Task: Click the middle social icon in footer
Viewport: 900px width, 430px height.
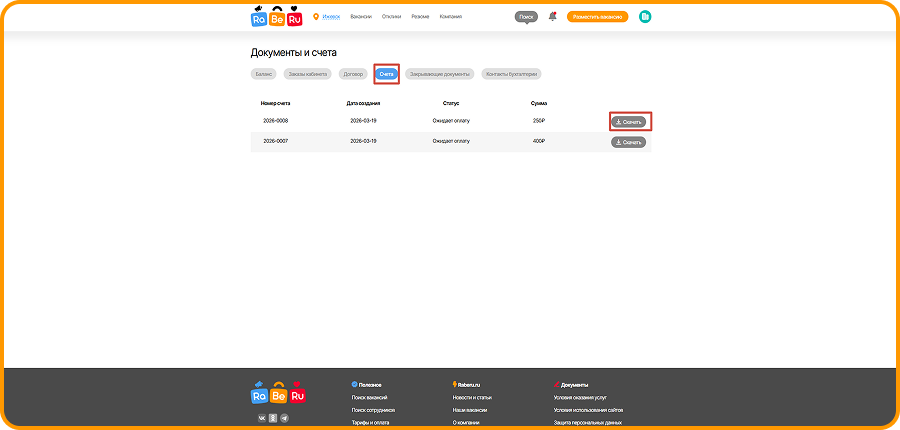Action: (273, 417)
